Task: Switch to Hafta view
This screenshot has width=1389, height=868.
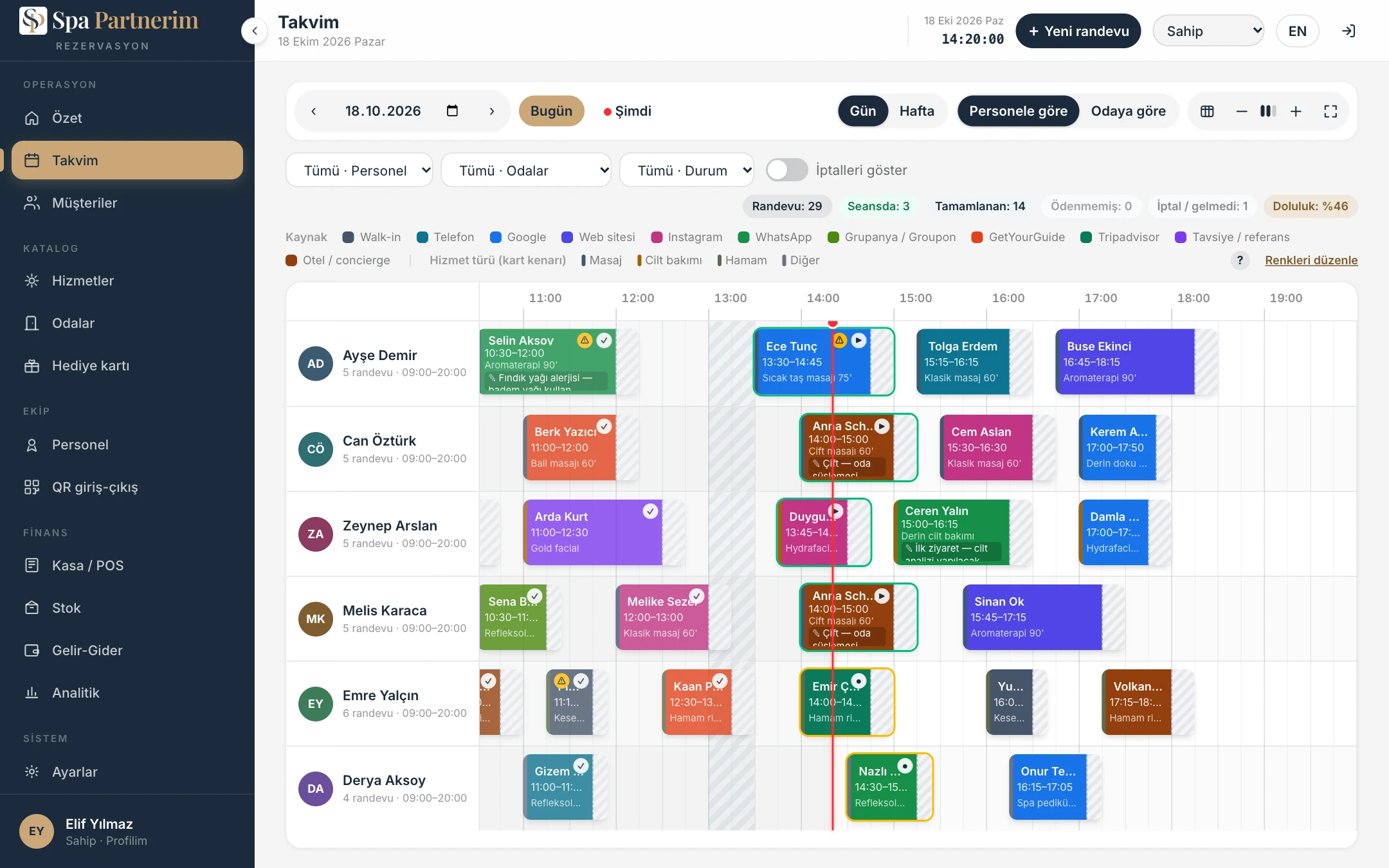Action: coord(916,111)
